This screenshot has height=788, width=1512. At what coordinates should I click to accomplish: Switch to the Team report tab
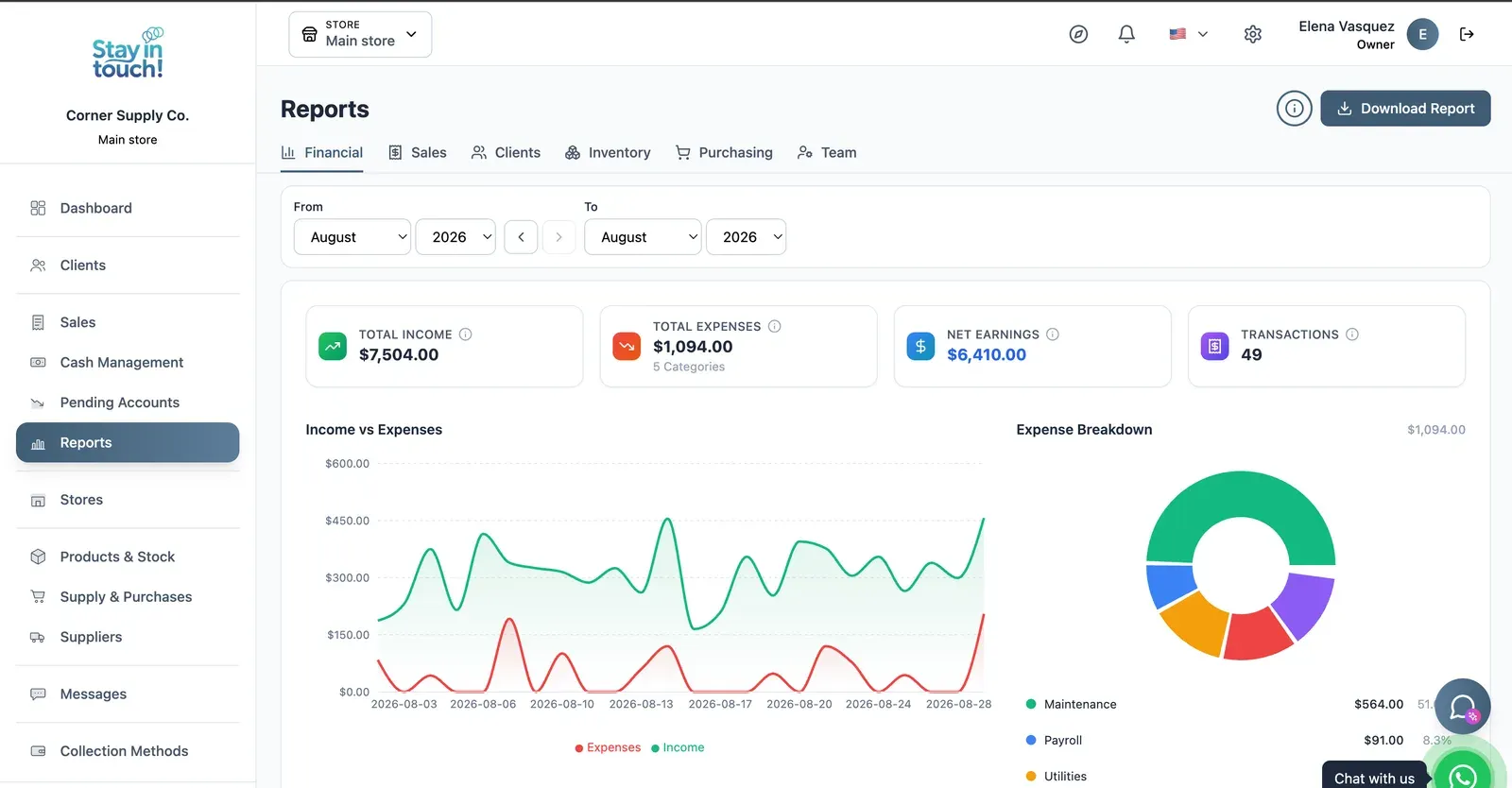[827, 153]
